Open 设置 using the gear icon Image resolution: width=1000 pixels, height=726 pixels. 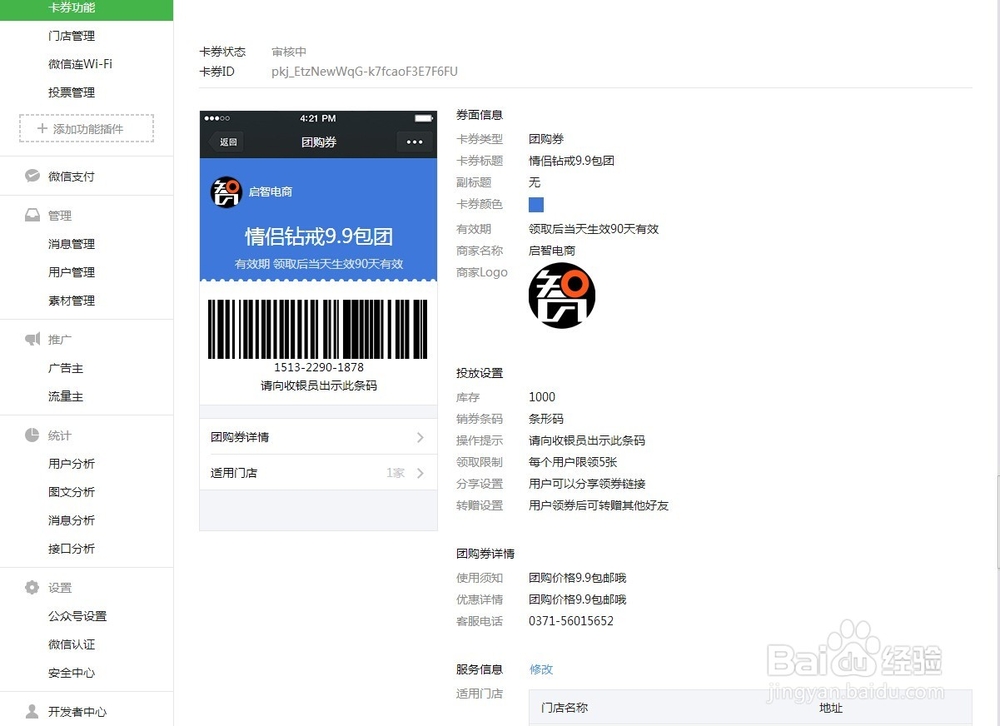(32, 588)
